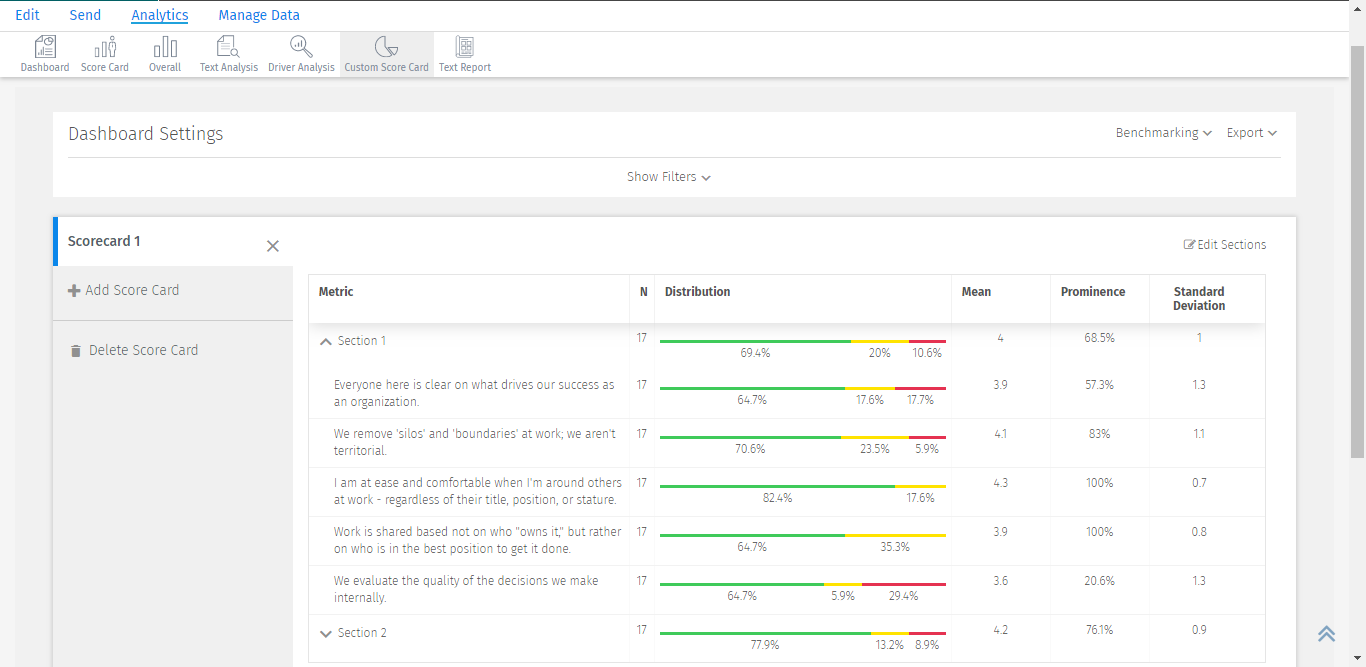Open the Benchmarking dropdown
The image size is (1366, 667).
(1163, 133)
